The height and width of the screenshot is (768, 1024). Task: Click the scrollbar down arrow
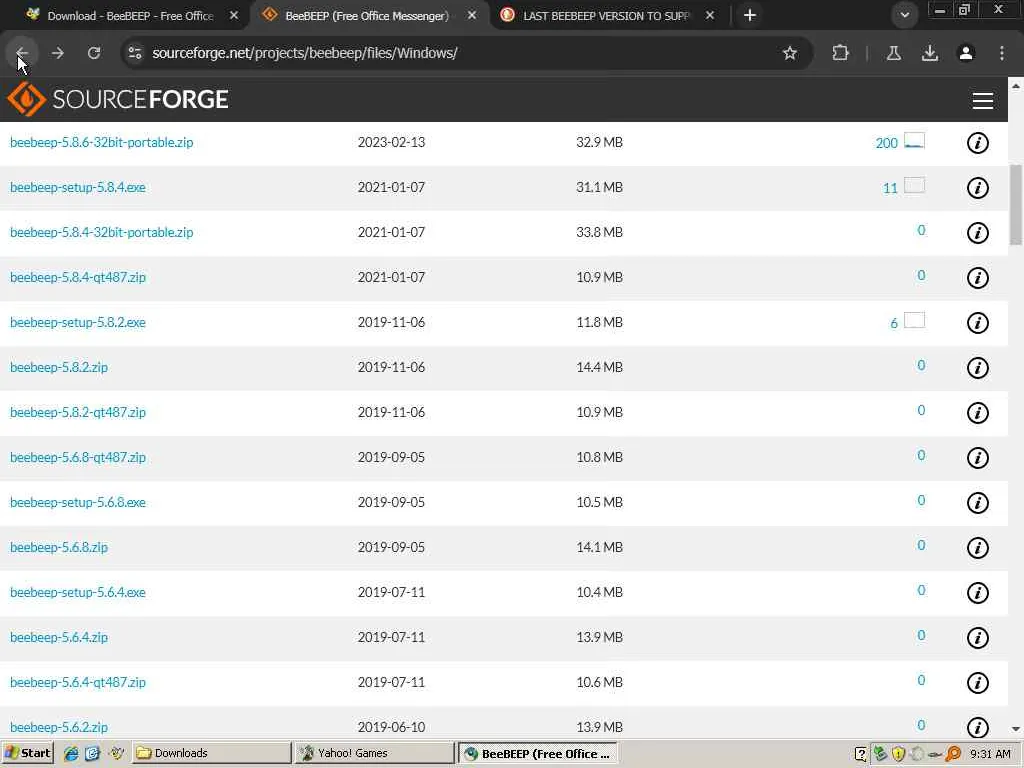tap(1016, 729)
